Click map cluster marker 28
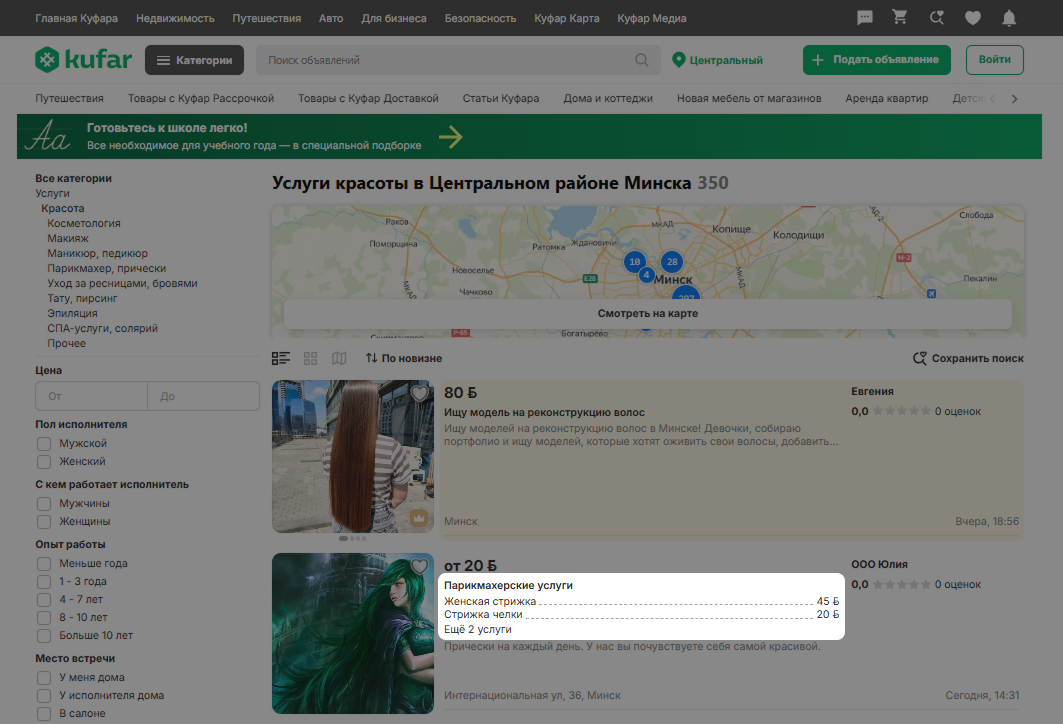 tap(672, 262)
